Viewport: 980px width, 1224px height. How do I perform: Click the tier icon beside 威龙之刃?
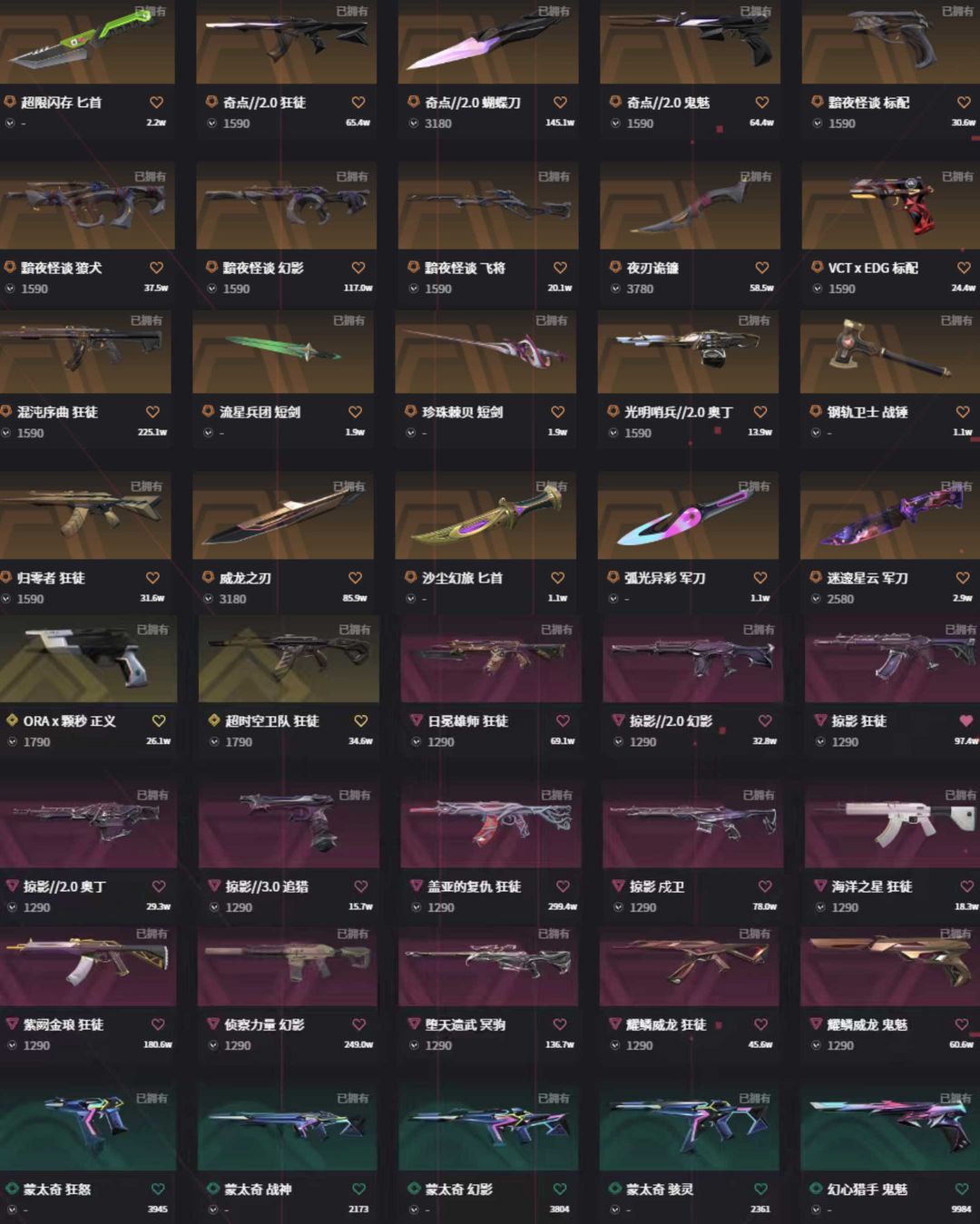pos(208,578)
